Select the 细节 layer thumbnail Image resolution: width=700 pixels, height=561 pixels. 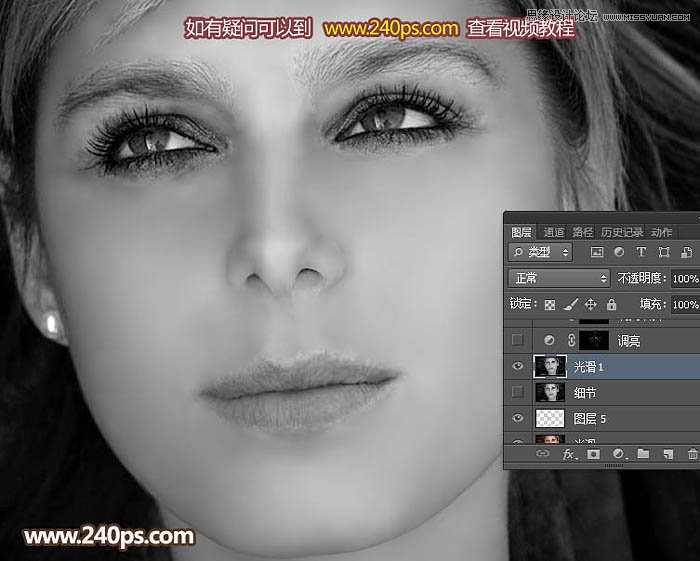pyautogui.click(x=550, y=392)
